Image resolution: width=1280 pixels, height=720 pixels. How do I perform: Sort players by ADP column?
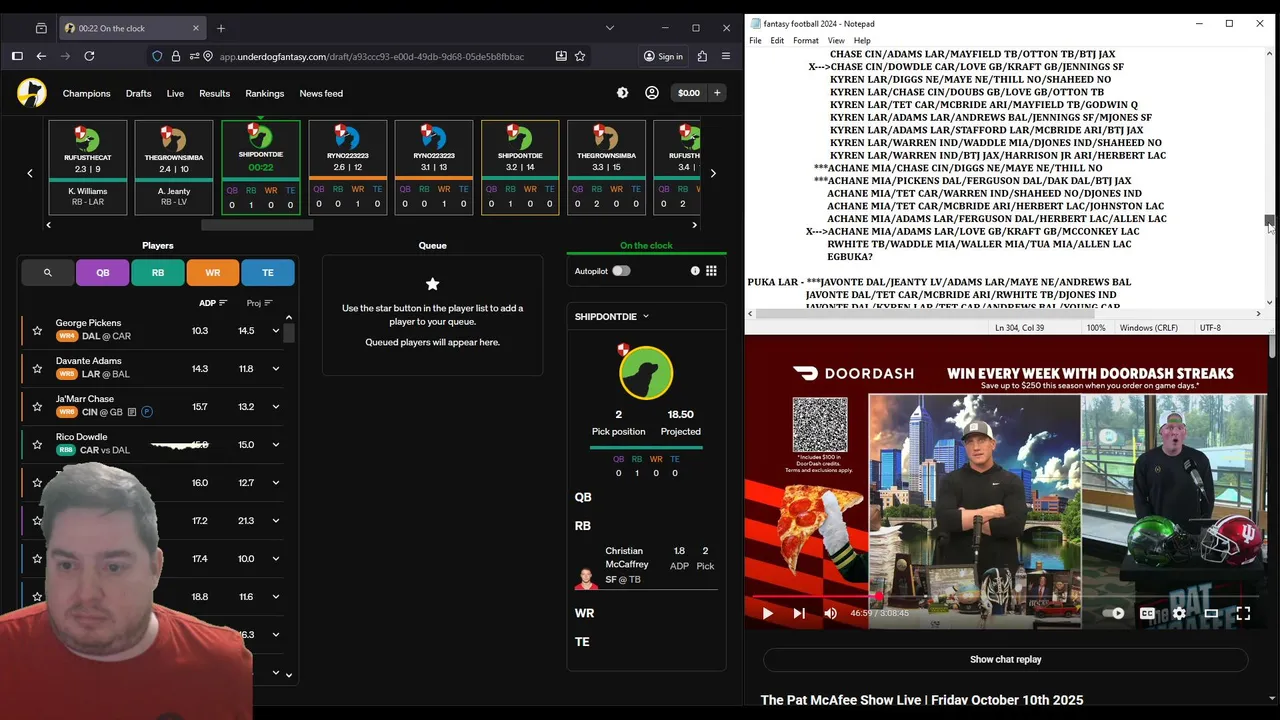[x=213, y=303]
